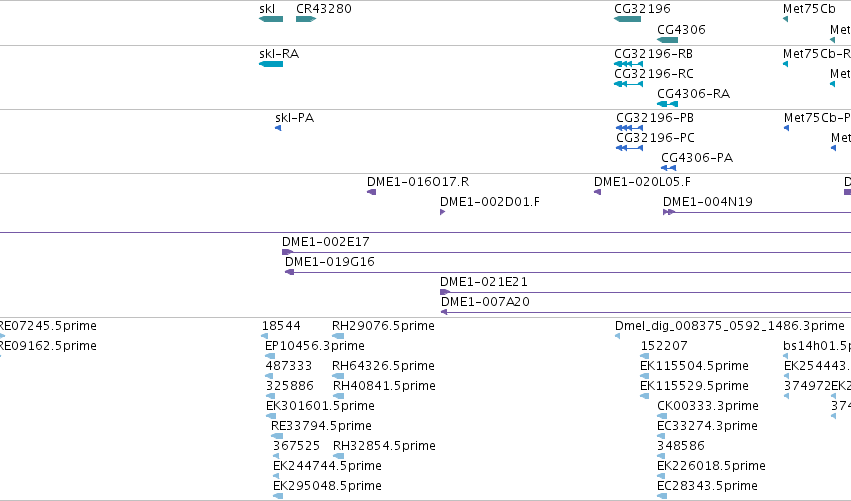Open the CG32196 gene label
Image resolution: width=851 pixels, height=501 pixels.
(x=642, y=9)
